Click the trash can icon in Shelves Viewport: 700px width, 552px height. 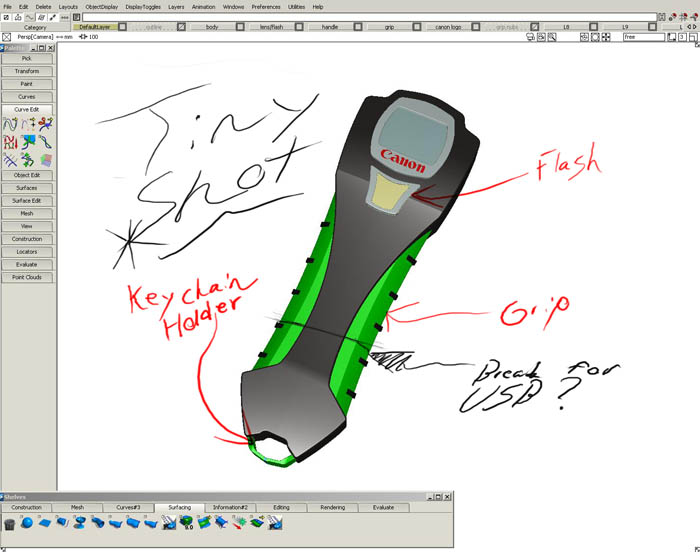click(x=9, y=523)
